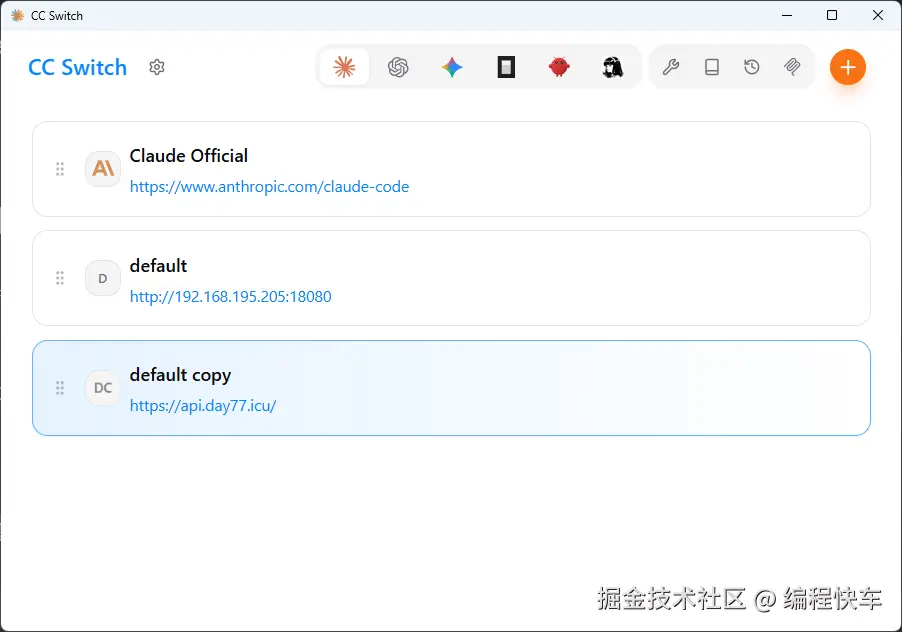Image resolution: width=902 pixels, height=632 pixels.
Task: Click the drag handle on default copy card
Action: 60,388
